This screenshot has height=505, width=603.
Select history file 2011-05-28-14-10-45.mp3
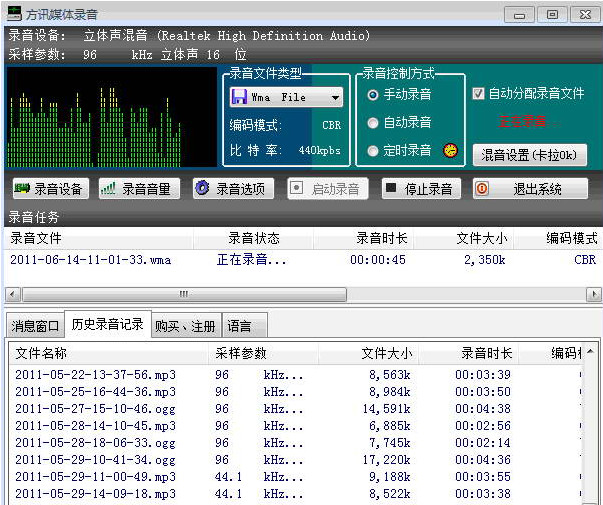pyautogui.click(x=95, y=426)
